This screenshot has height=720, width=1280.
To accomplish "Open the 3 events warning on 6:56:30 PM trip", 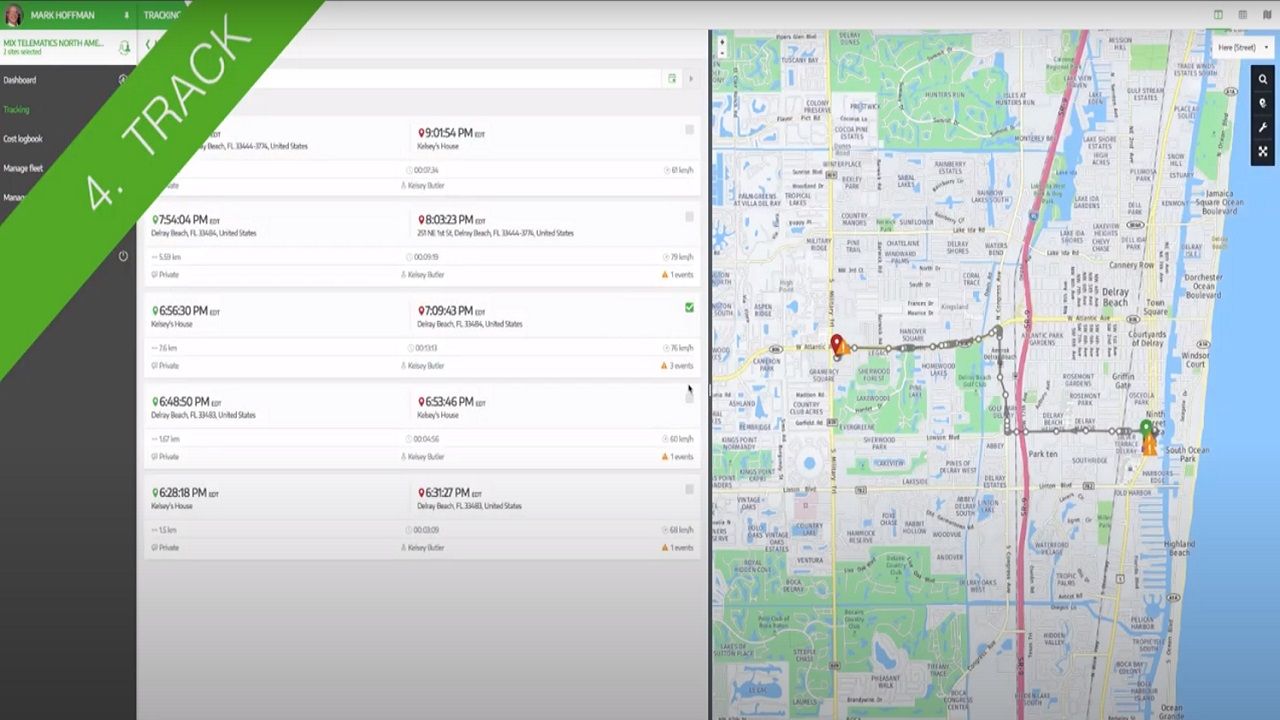I will 677,366.
